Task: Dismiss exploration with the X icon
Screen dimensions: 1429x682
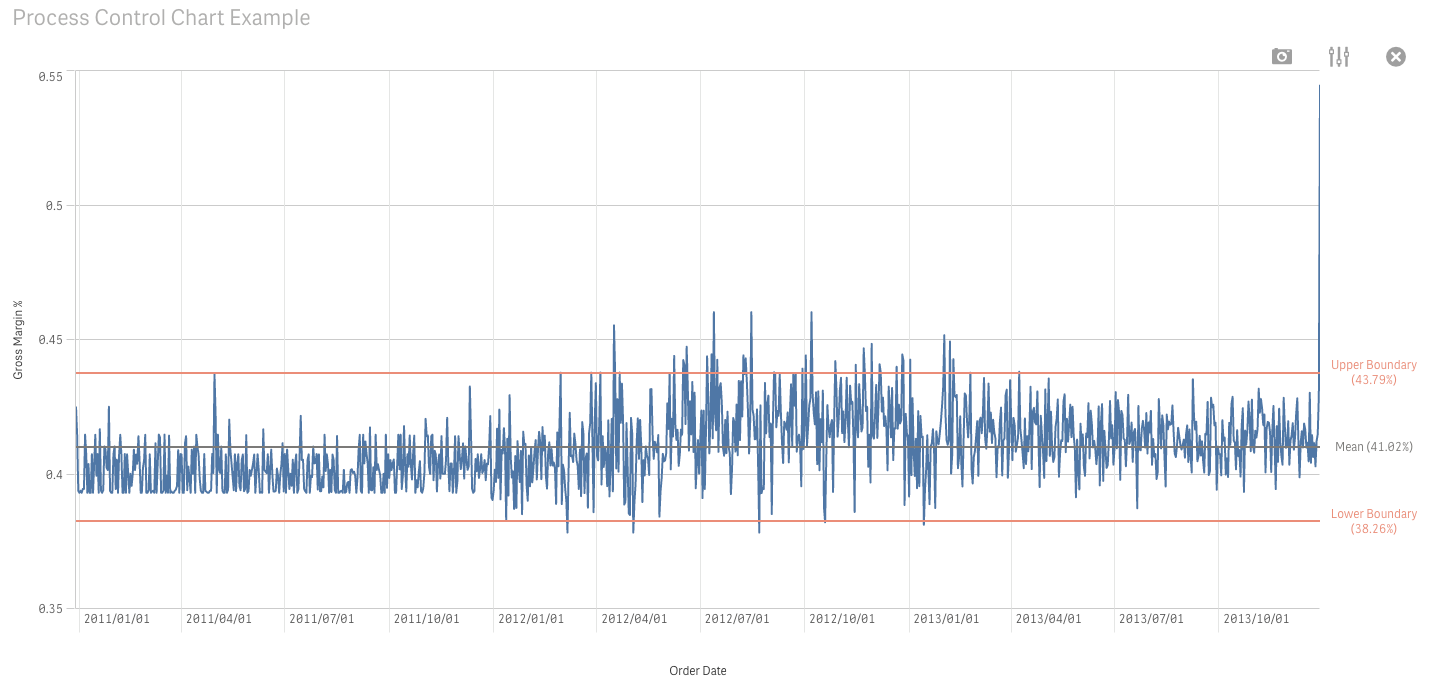Action: (x=1395, y=56)
